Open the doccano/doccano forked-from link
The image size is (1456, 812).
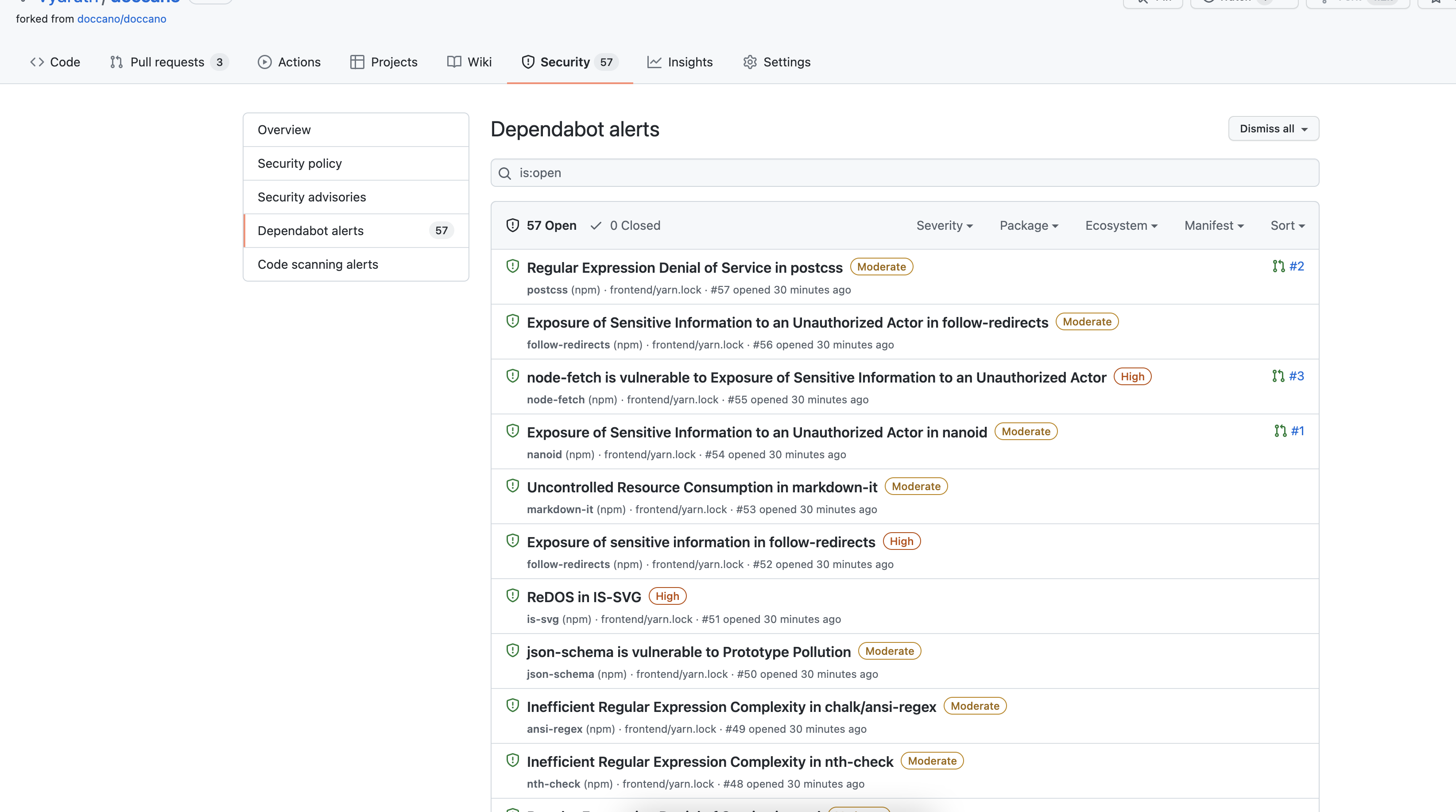tap(121, 19)
